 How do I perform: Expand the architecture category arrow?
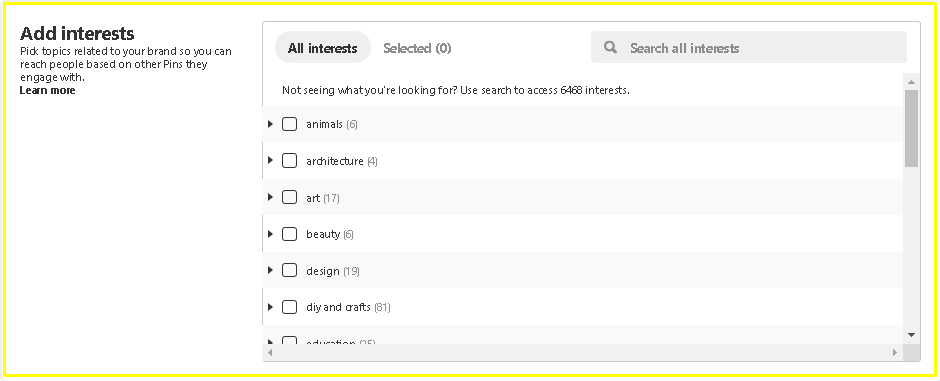[270, 161]
